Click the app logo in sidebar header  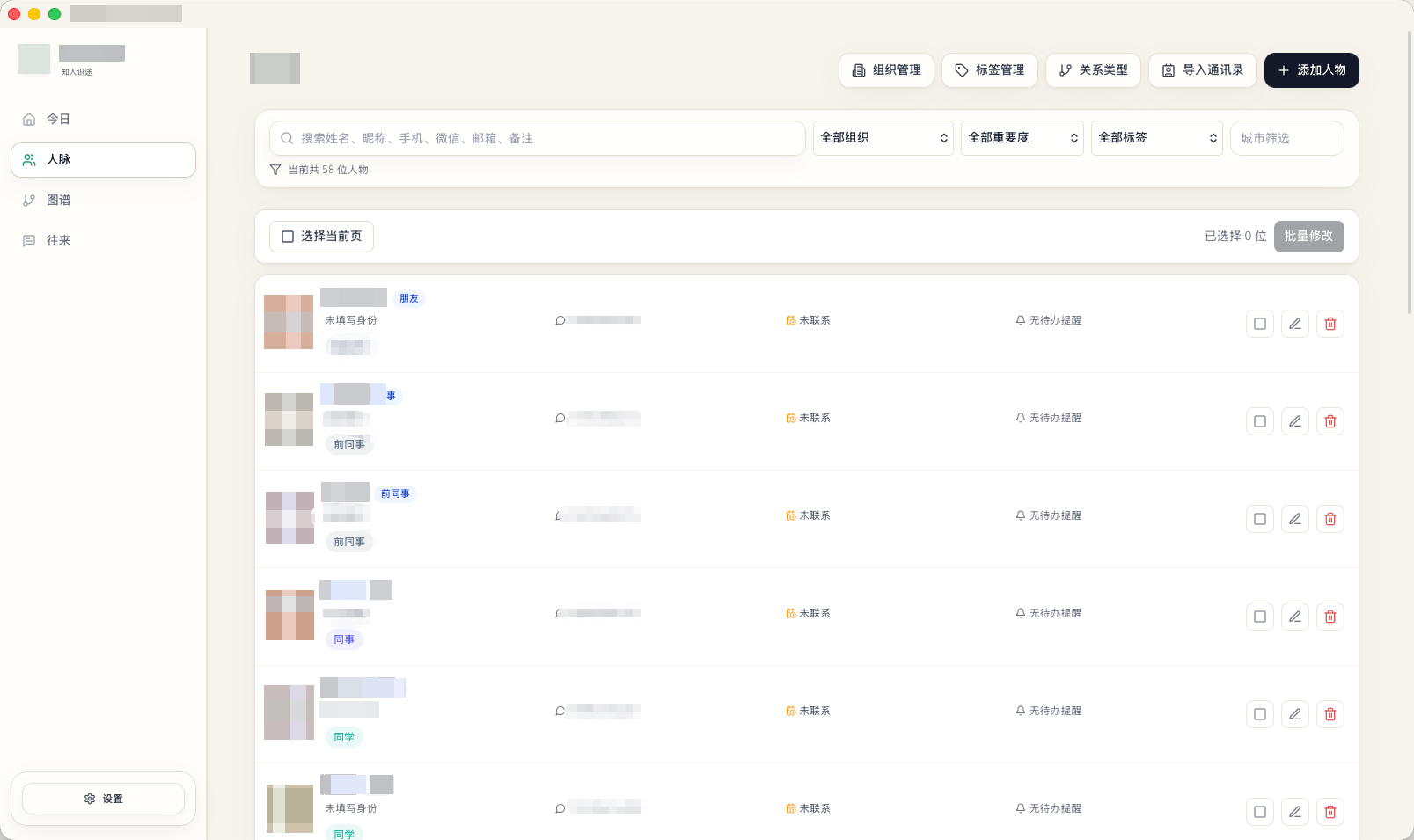coord(34,59)
